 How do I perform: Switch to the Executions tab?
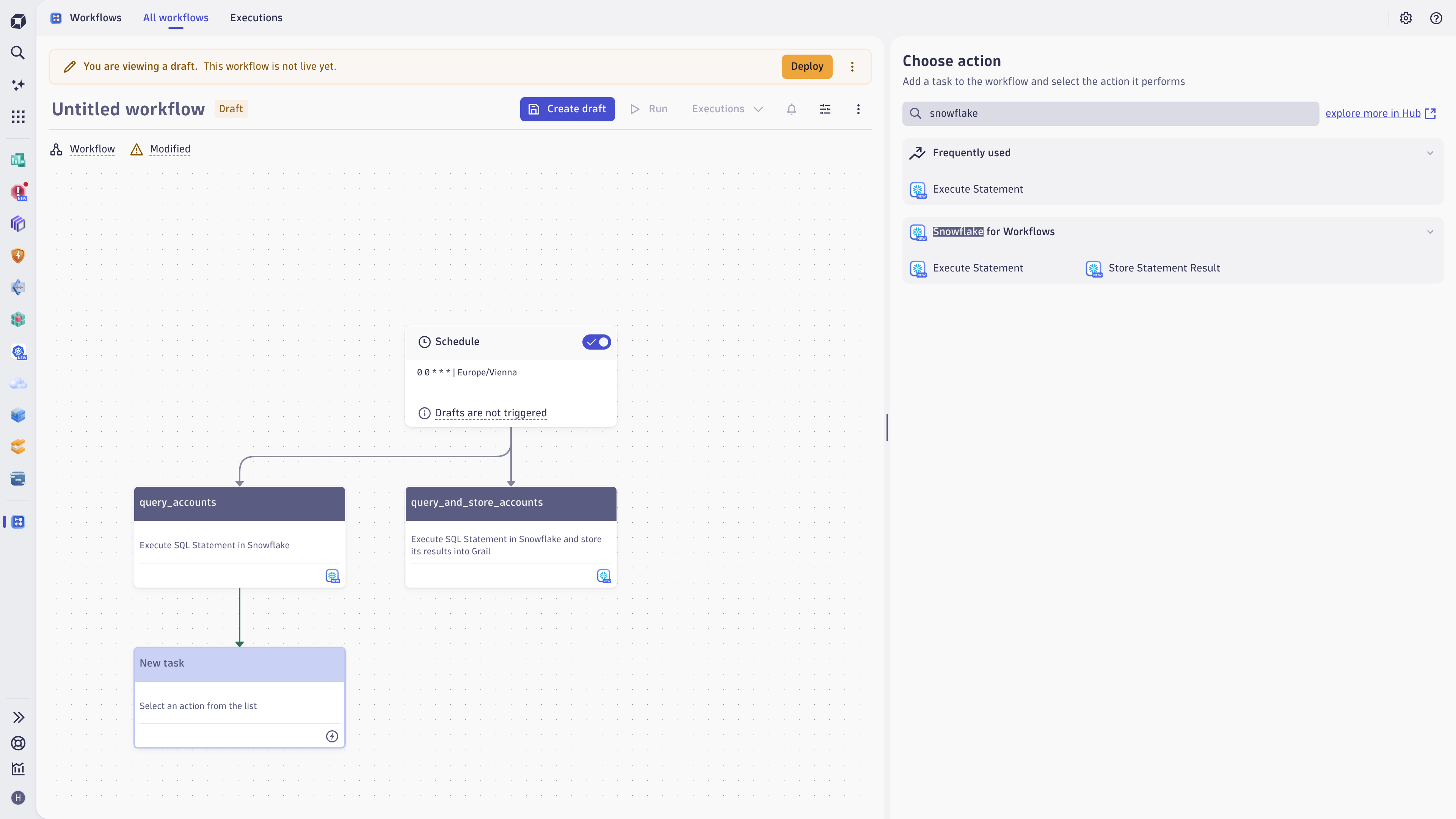coord(256,17)
